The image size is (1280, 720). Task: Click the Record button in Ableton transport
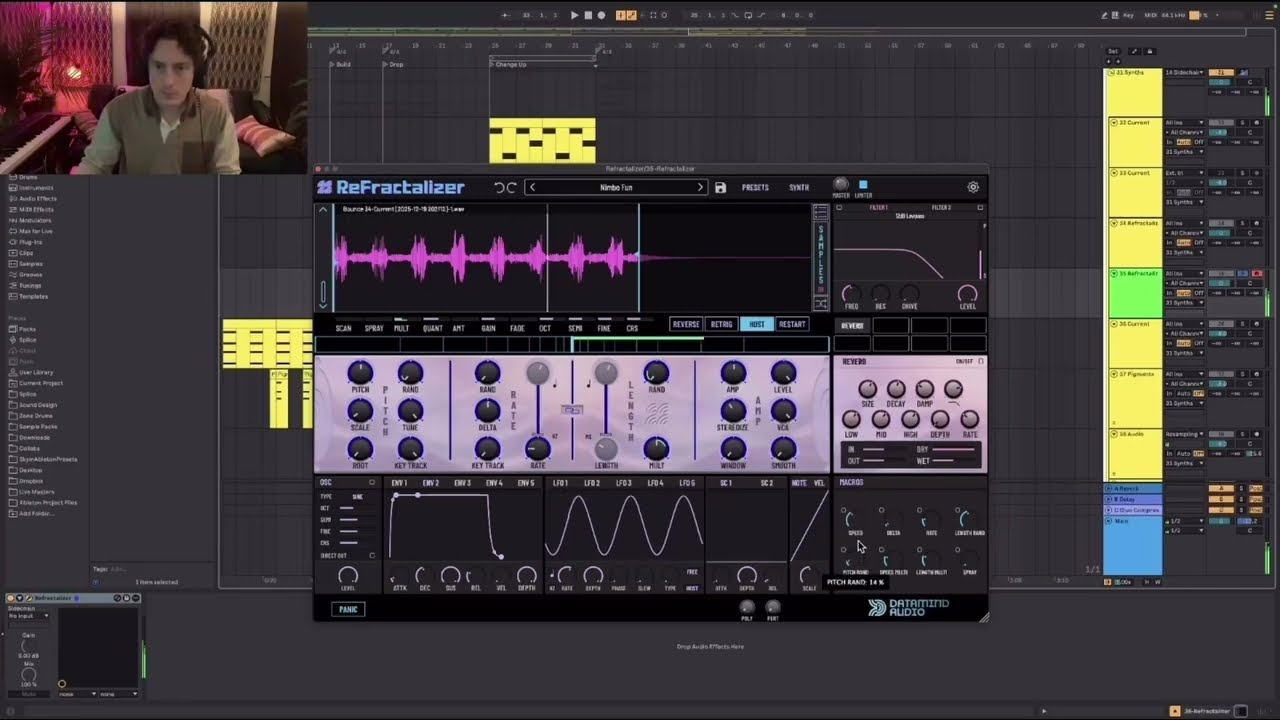pos(601,15)
